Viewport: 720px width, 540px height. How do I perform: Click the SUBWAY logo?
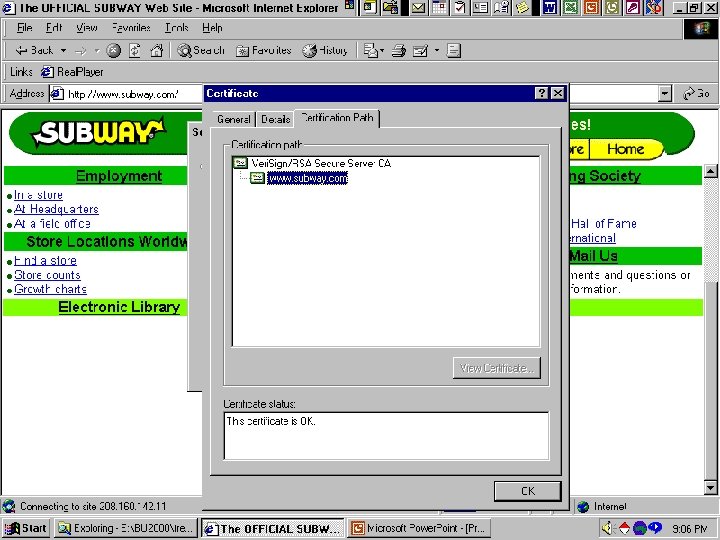tap(98, 133)
